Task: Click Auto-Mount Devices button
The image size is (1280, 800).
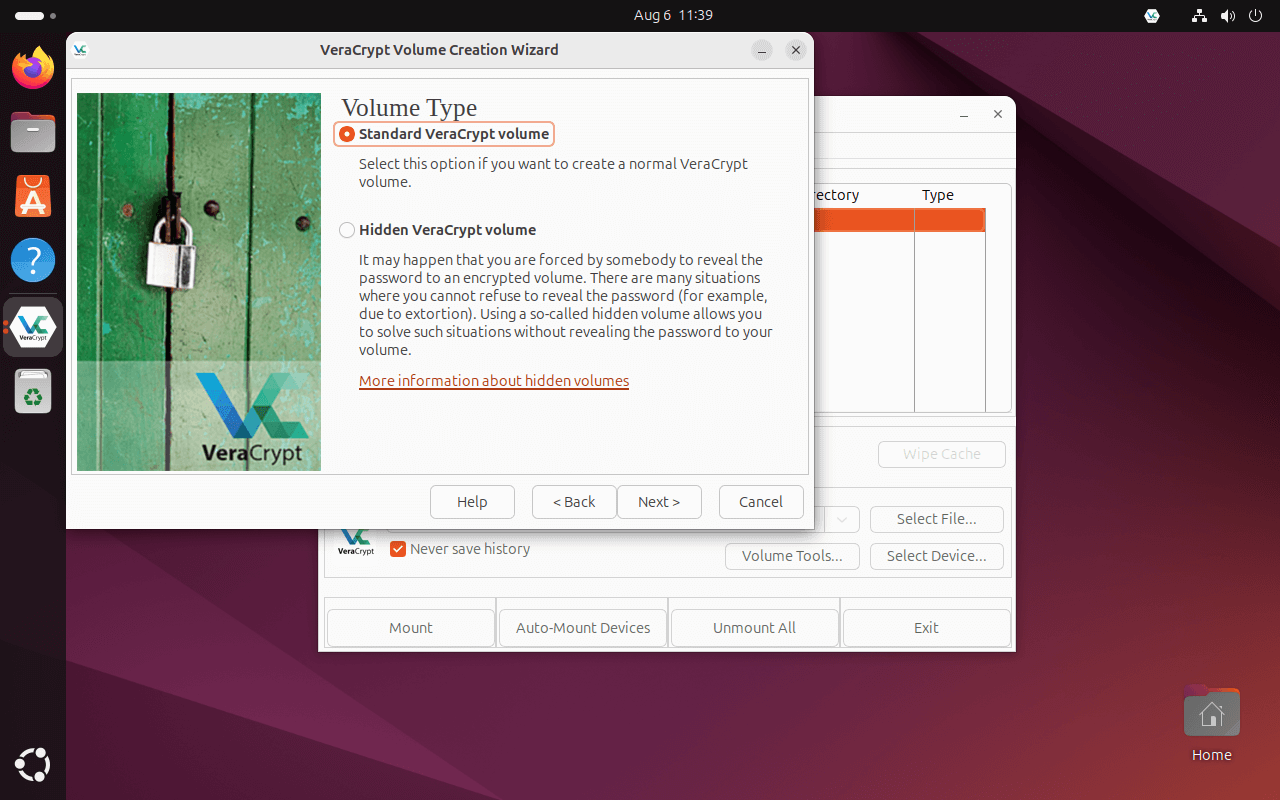Action: [x=583, y=628]
